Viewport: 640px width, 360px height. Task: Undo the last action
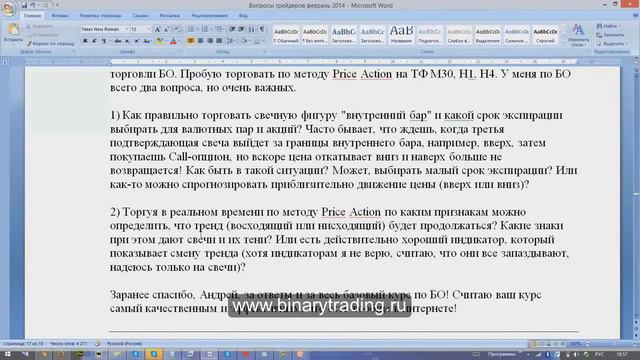tap(33, 5)
